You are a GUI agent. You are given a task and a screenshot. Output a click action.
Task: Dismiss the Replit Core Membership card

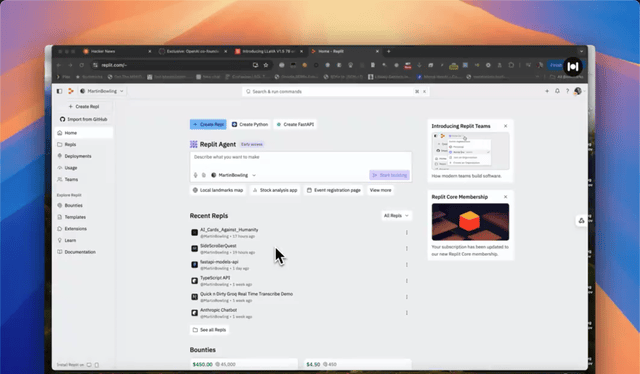tap(505, 197)
